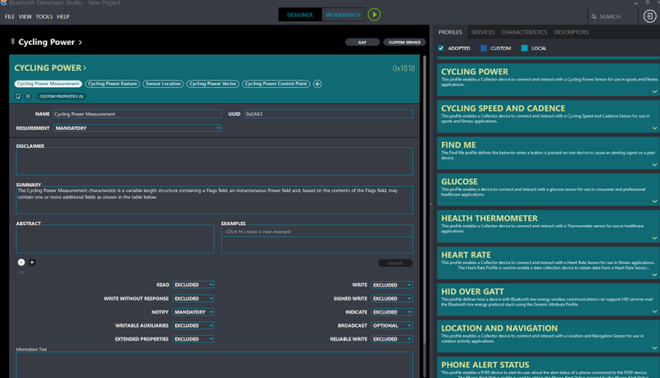Open the Notify property dropdown
Screen dimensions: 660x378
pyautogui.click(x=193, y=312)
